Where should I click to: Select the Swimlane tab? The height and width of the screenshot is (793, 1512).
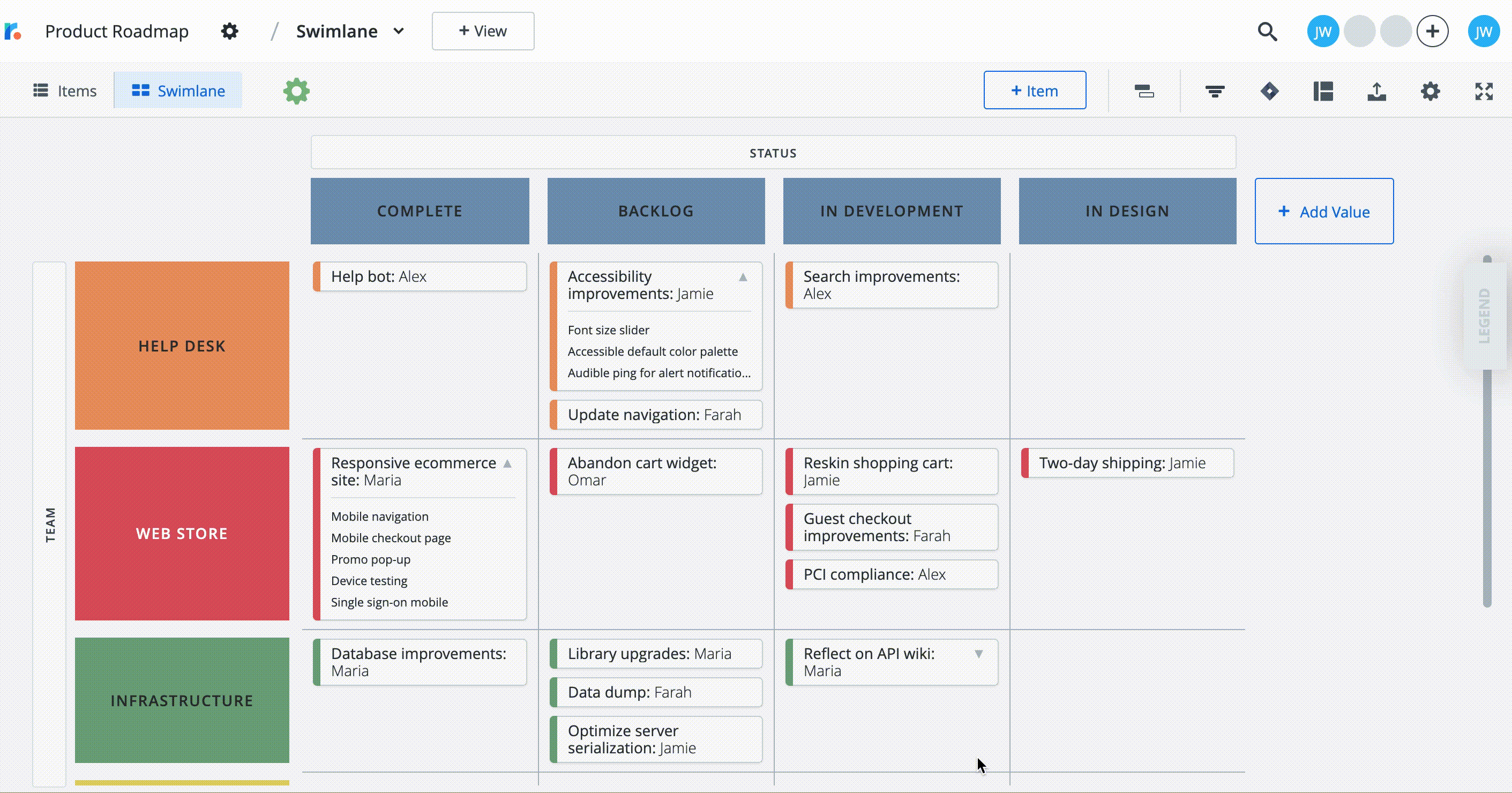coord(178,91)
